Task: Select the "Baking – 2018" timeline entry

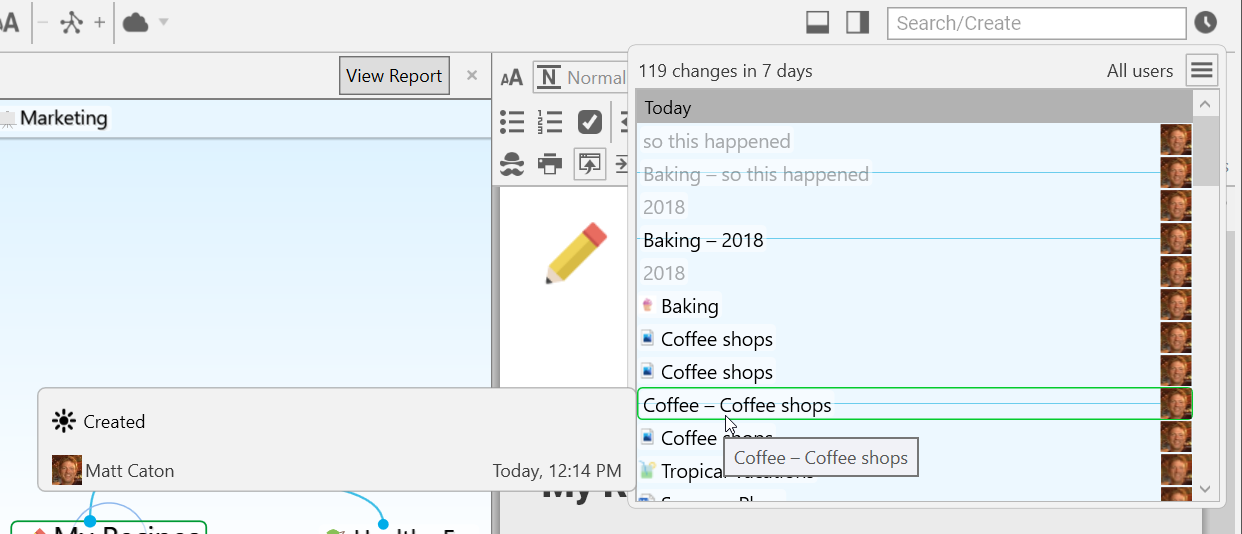Action: tap(703, 240)
